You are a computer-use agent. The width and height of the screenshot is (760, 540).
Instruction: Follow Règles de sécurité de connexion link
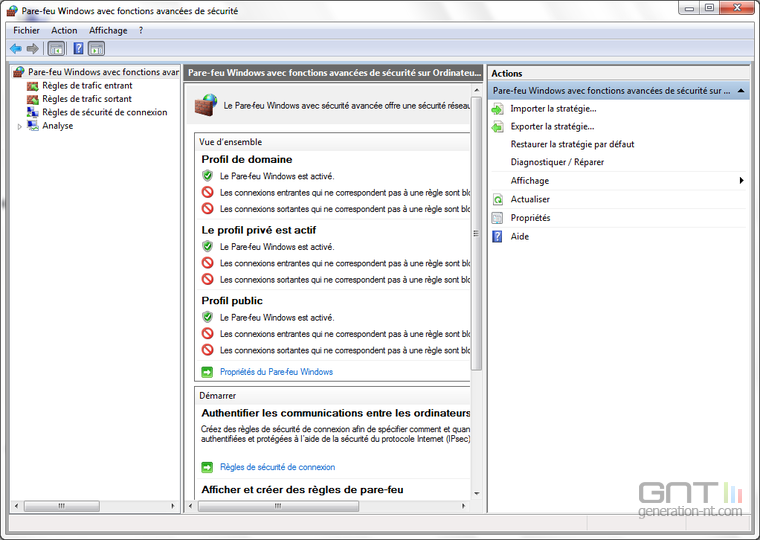(x=277, y=467)
